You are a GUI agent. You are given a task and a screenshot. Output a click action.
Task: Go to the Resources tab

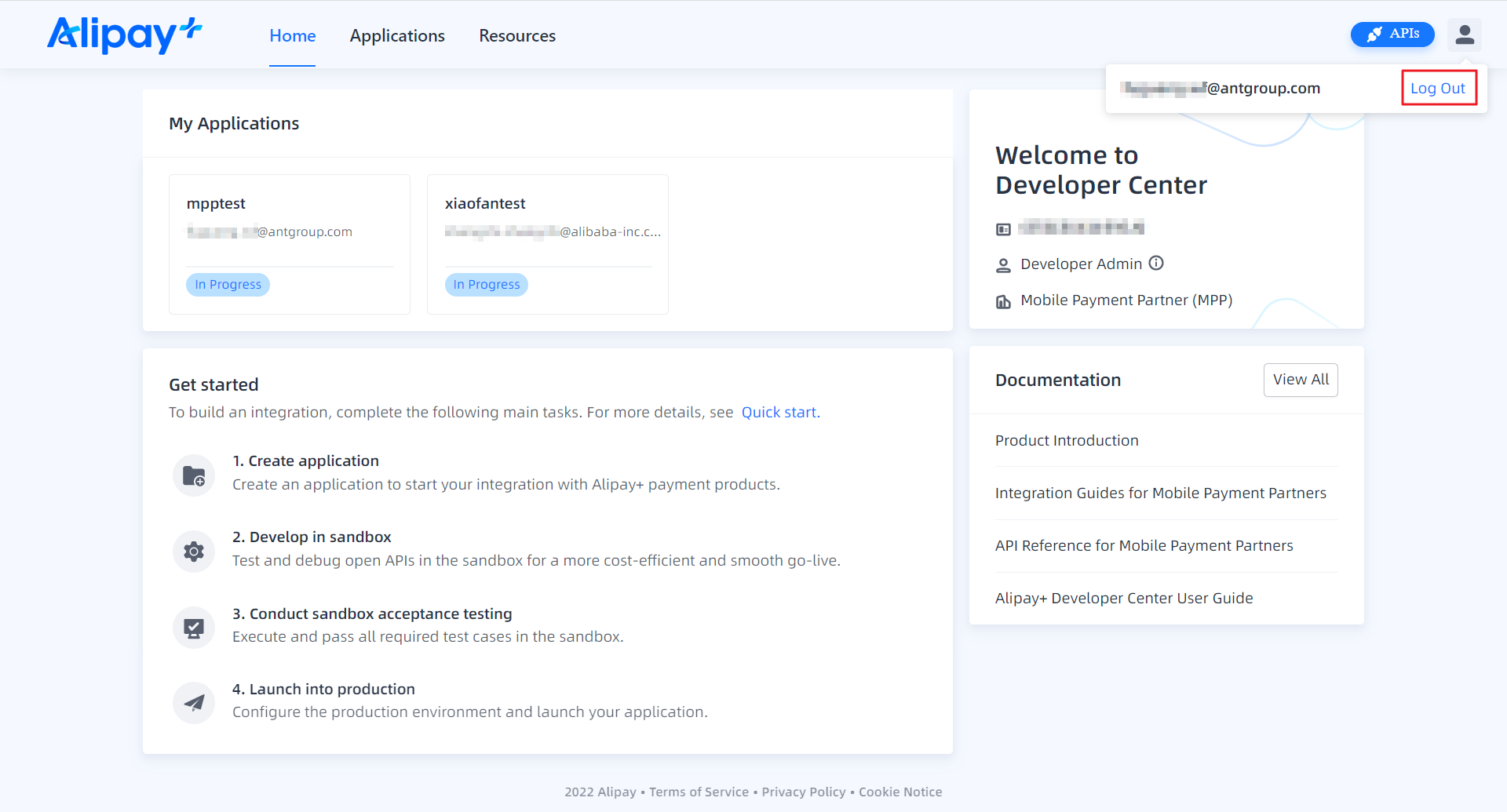pyautogui.click(x=517, y=36)
